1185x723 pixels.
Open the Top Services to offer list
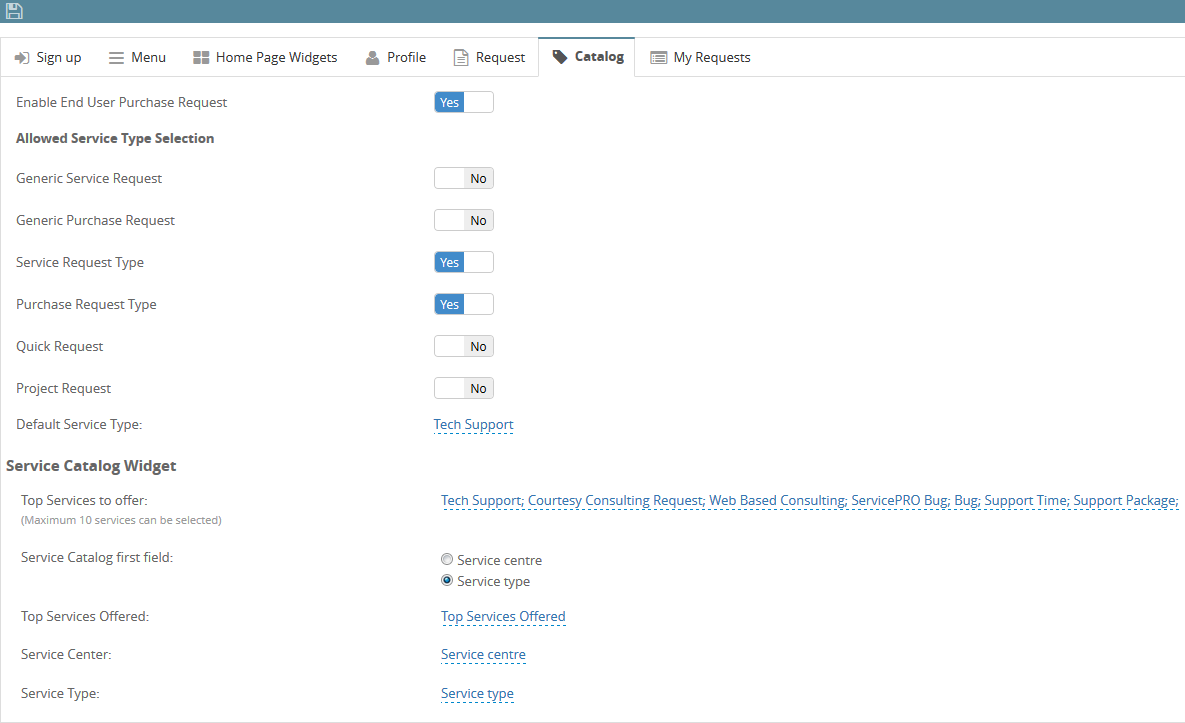tap(810, 500)
